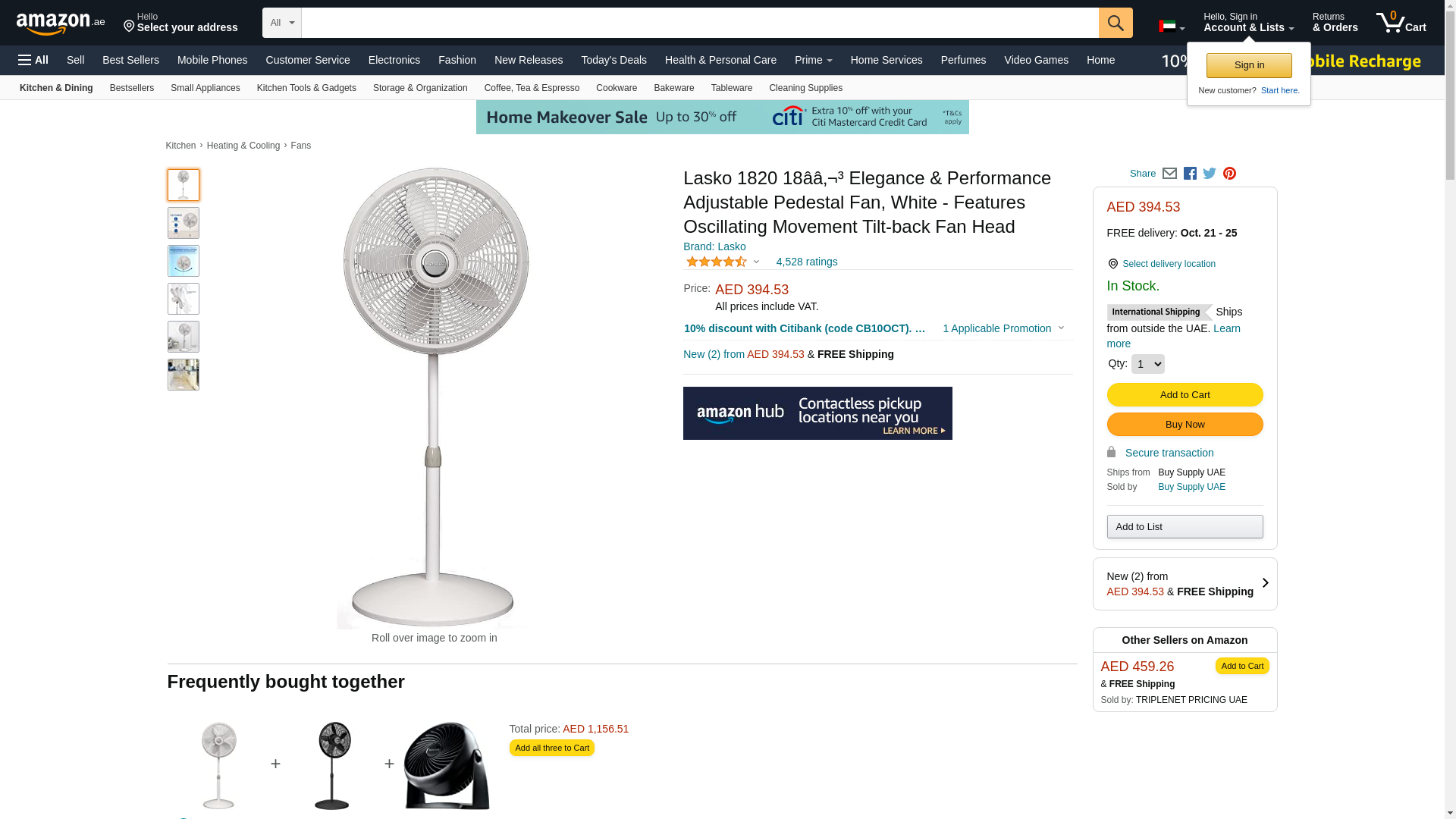Open Today's Deals in navigation

pyautogui.click(x=613, y=60)
